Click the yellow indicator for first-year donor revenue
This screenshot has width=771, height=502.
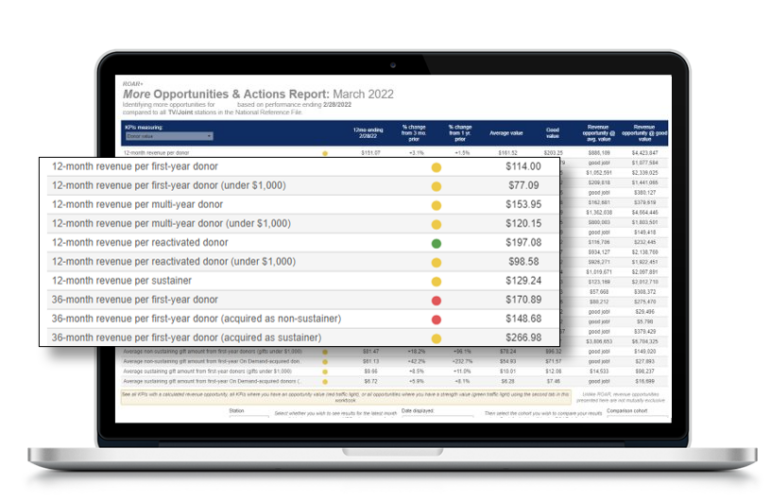(436, 167)
